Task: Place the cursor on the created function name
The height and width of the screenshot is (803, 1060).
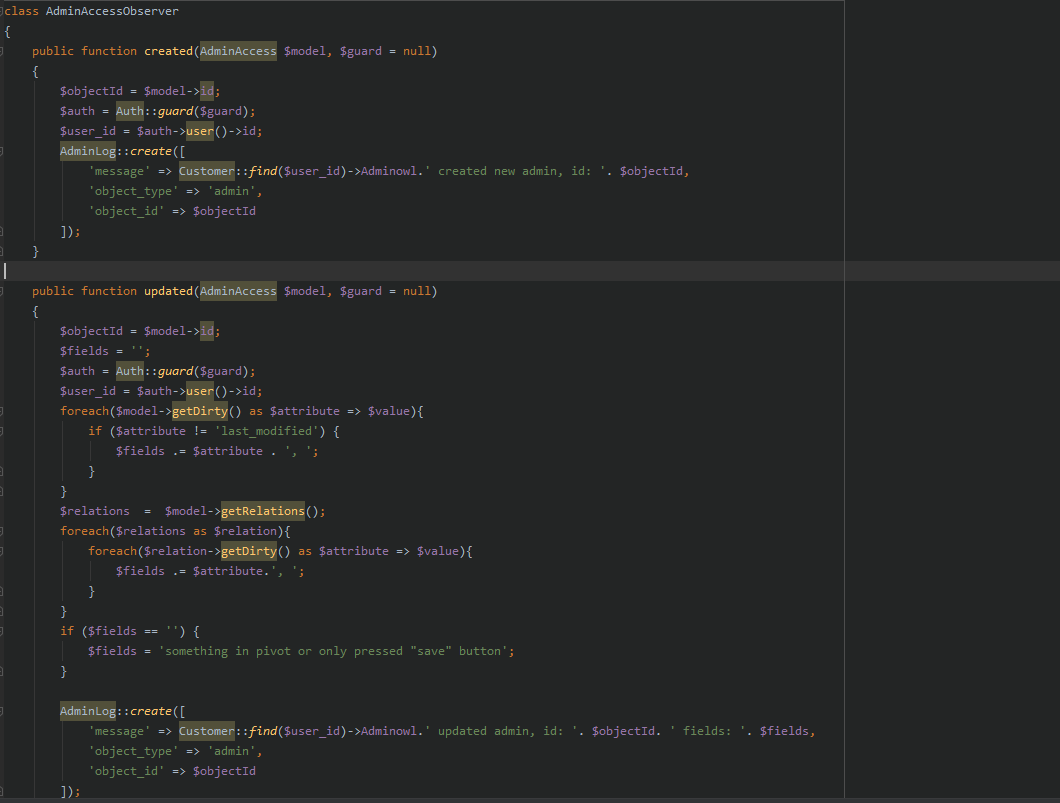Action: click(167, 51)
